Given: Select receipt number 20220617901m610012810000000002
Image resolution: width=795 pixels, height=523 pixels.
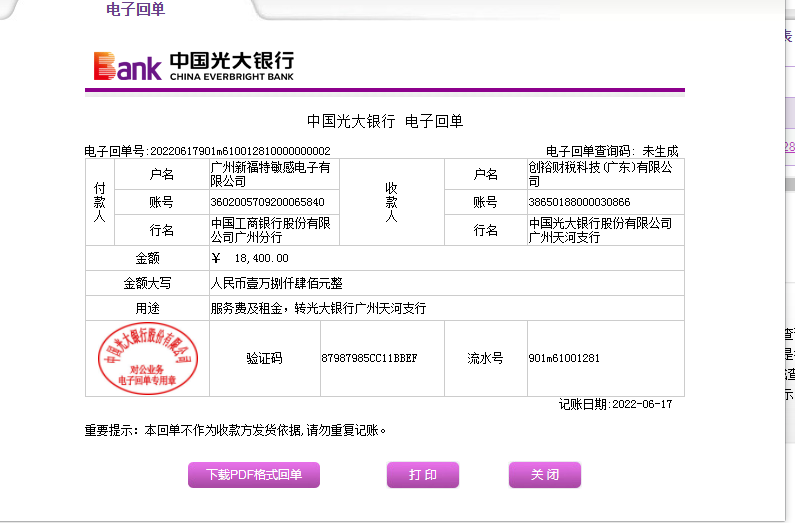Looking at the screenshot, I should tap(240, 151).
